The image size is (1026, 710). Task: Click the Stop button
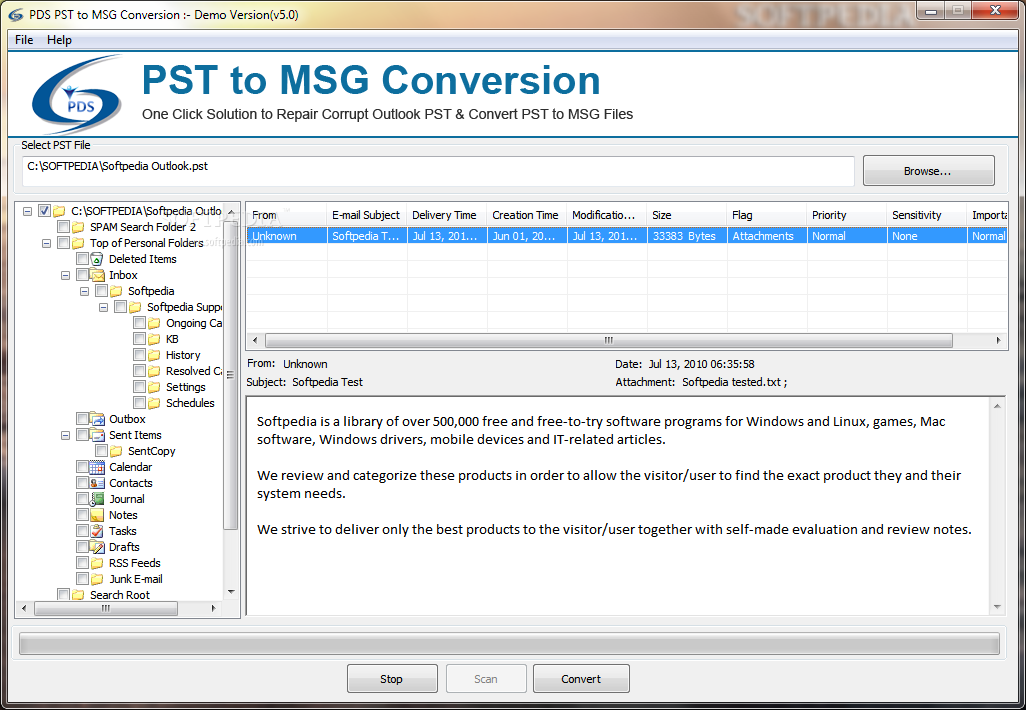click(x=392, y=679)
